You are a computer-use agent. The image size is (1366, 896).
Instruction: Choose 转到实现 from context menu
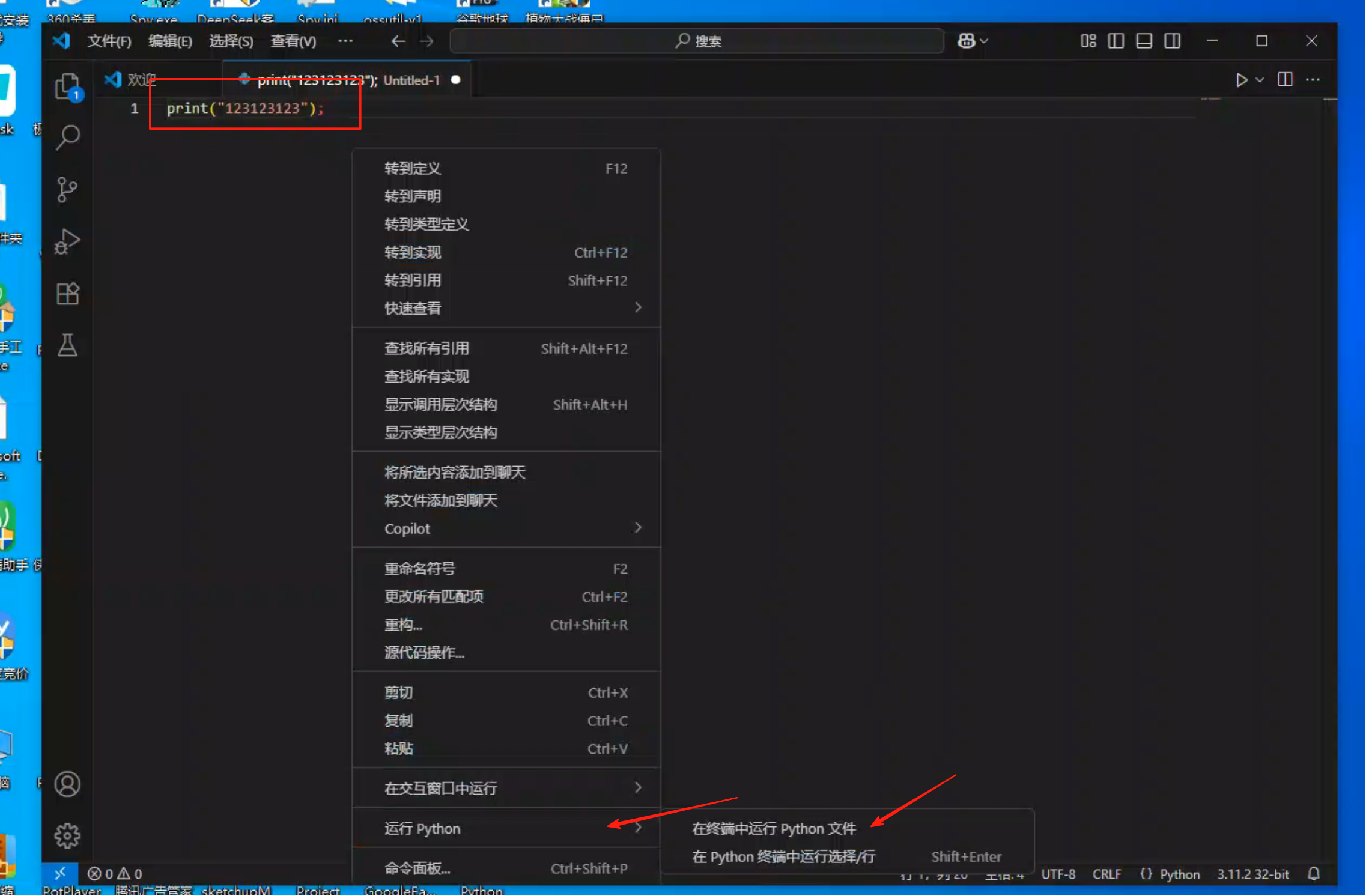click(x=506, y=252)
